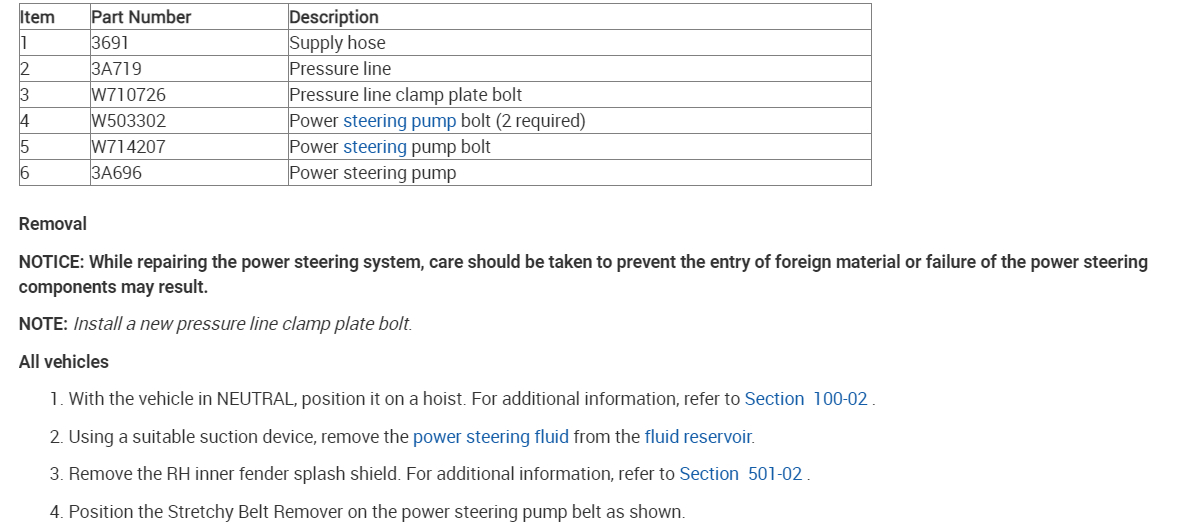This screenshot has width=1201, height=524.
Task: Click the "Description" column header
Action: tap(334, 17)
